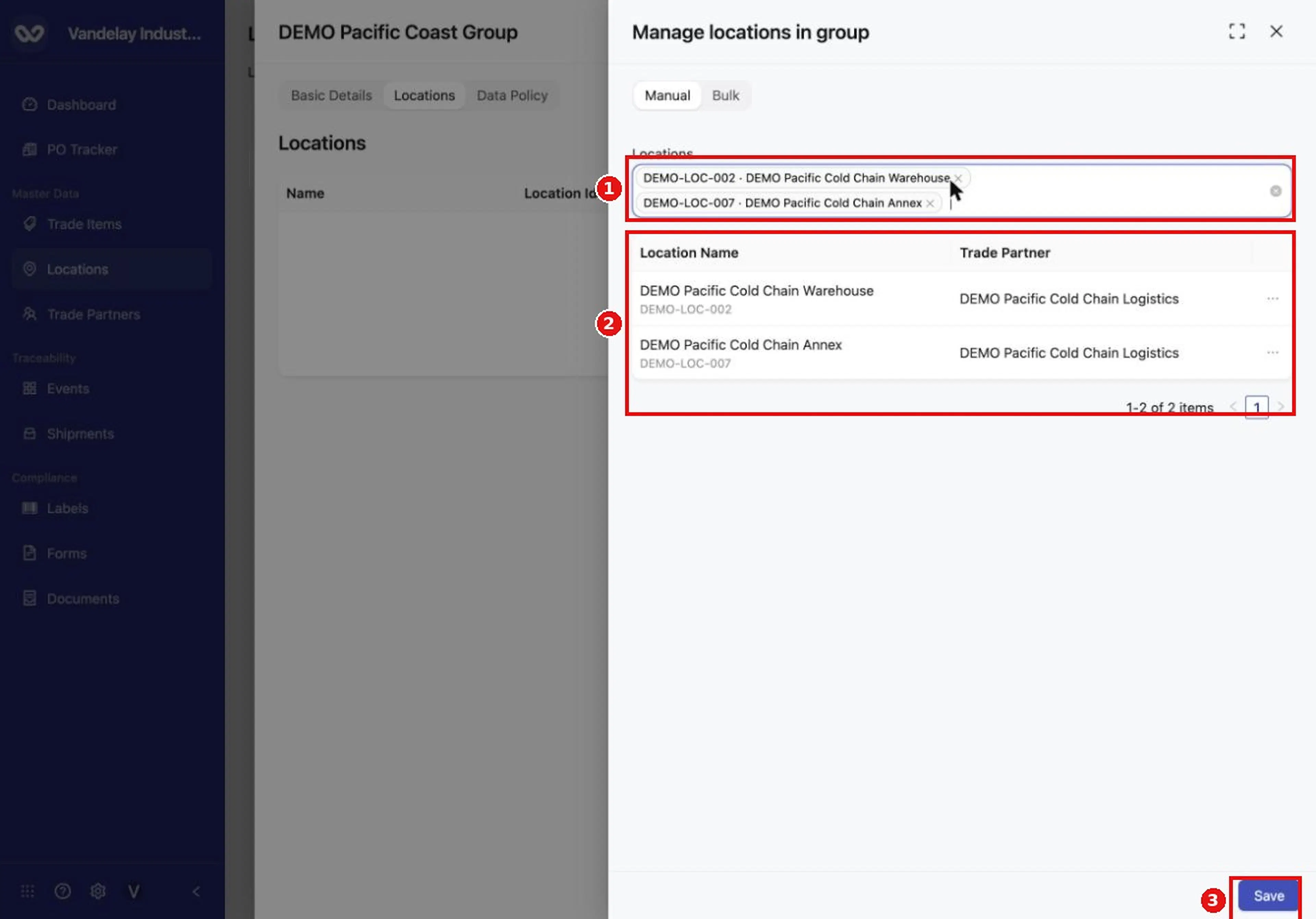The height and width of the screenshot is (919, 1316).
Task: Open row menu for Cold Chain Warehouse
Action: [1272, 299]
